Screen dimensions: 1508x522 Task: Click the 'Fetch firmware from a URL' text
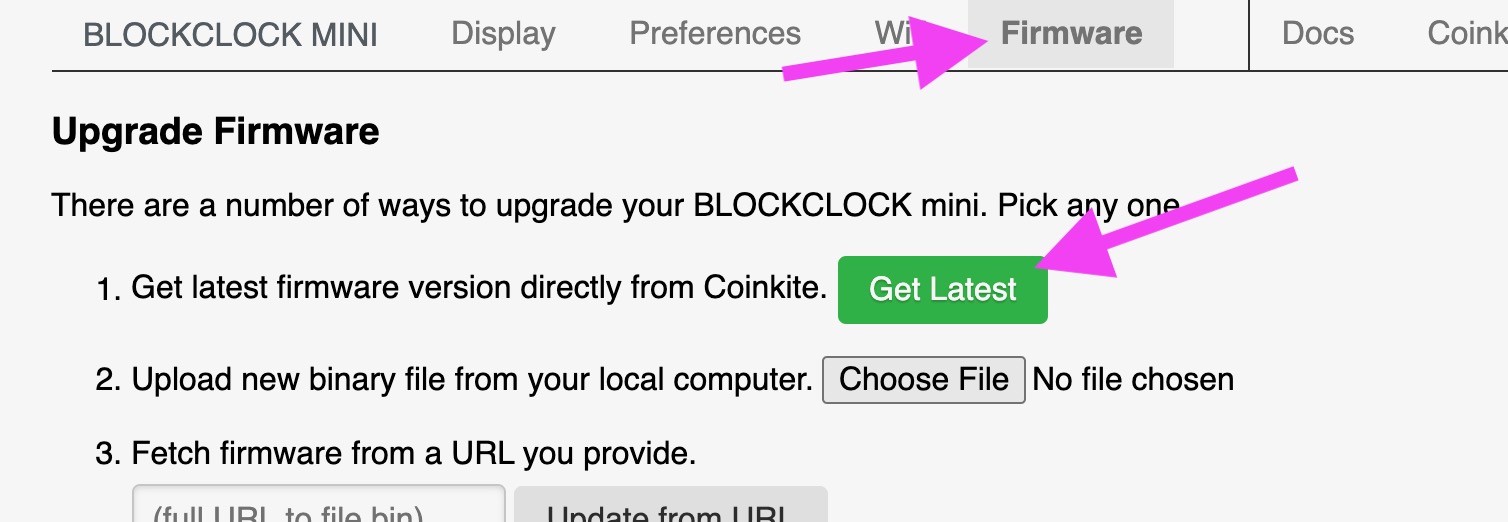tap(413, 455)
